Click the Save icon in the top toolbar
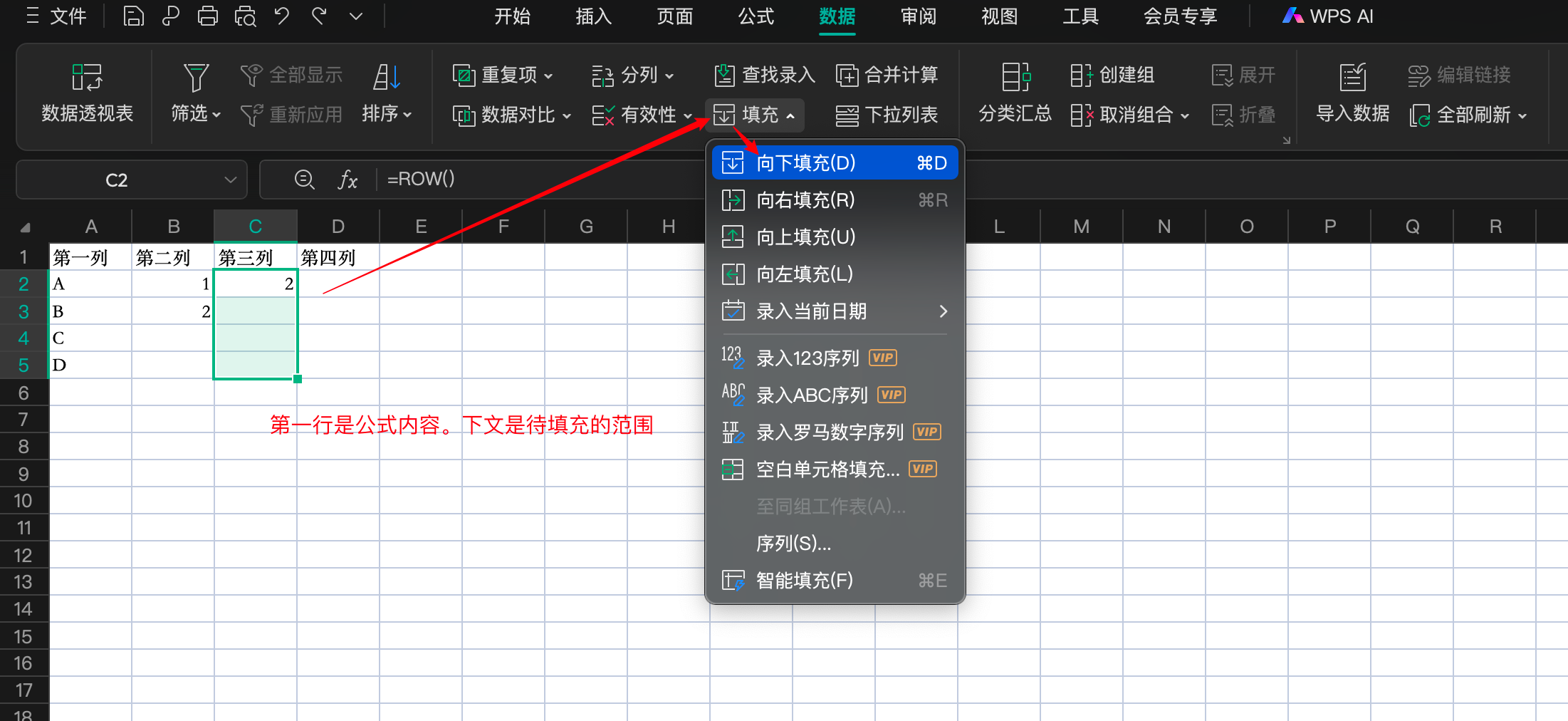The image size is (1568, 721). 133,16
